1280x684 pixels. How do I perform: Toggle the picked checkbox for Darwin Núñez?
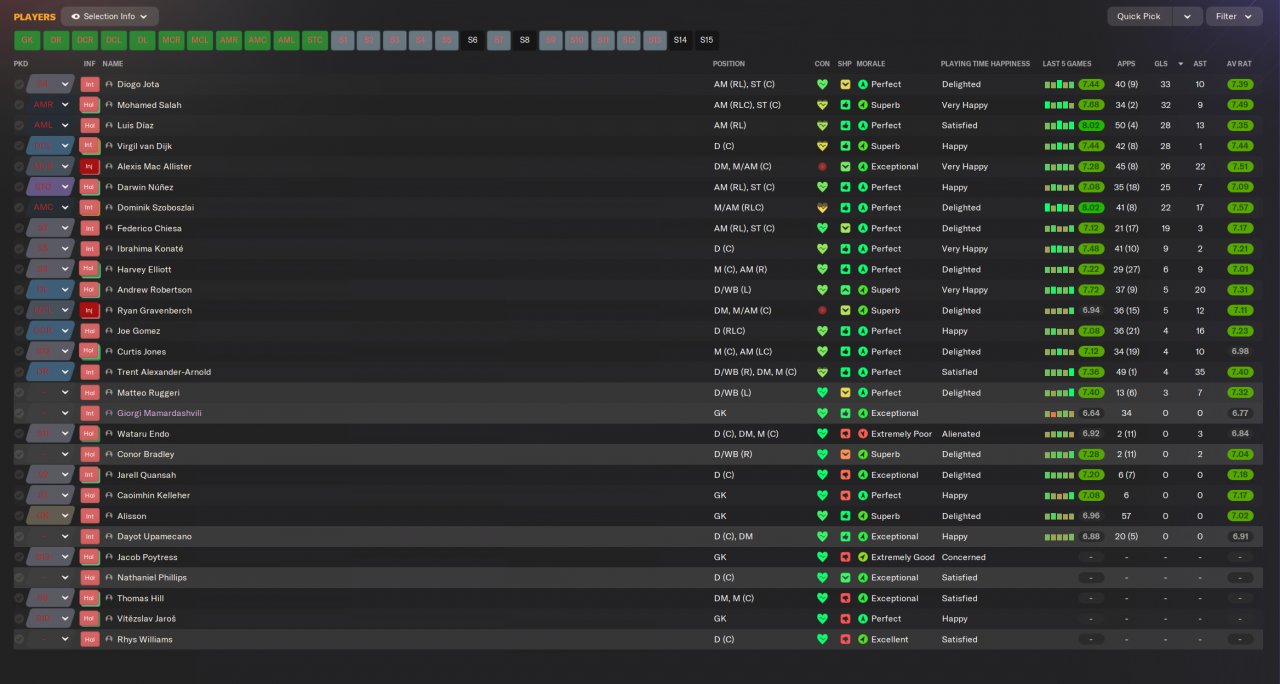point(19,187)
